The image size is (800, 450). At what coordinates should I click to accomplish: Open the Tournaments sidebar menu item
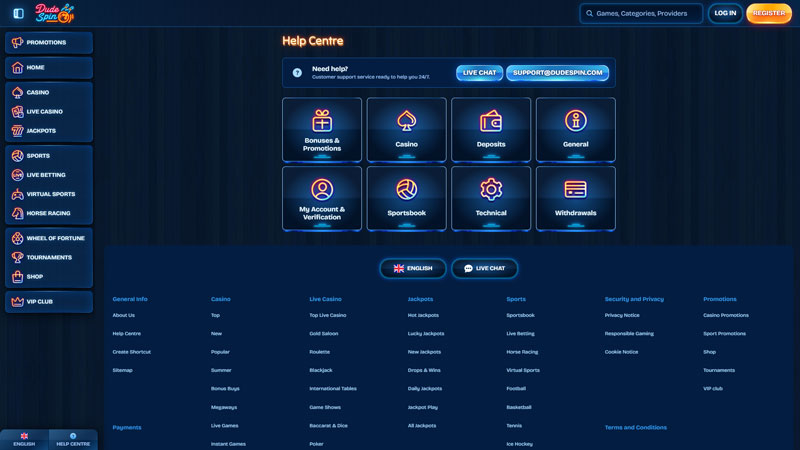[49, 257]
